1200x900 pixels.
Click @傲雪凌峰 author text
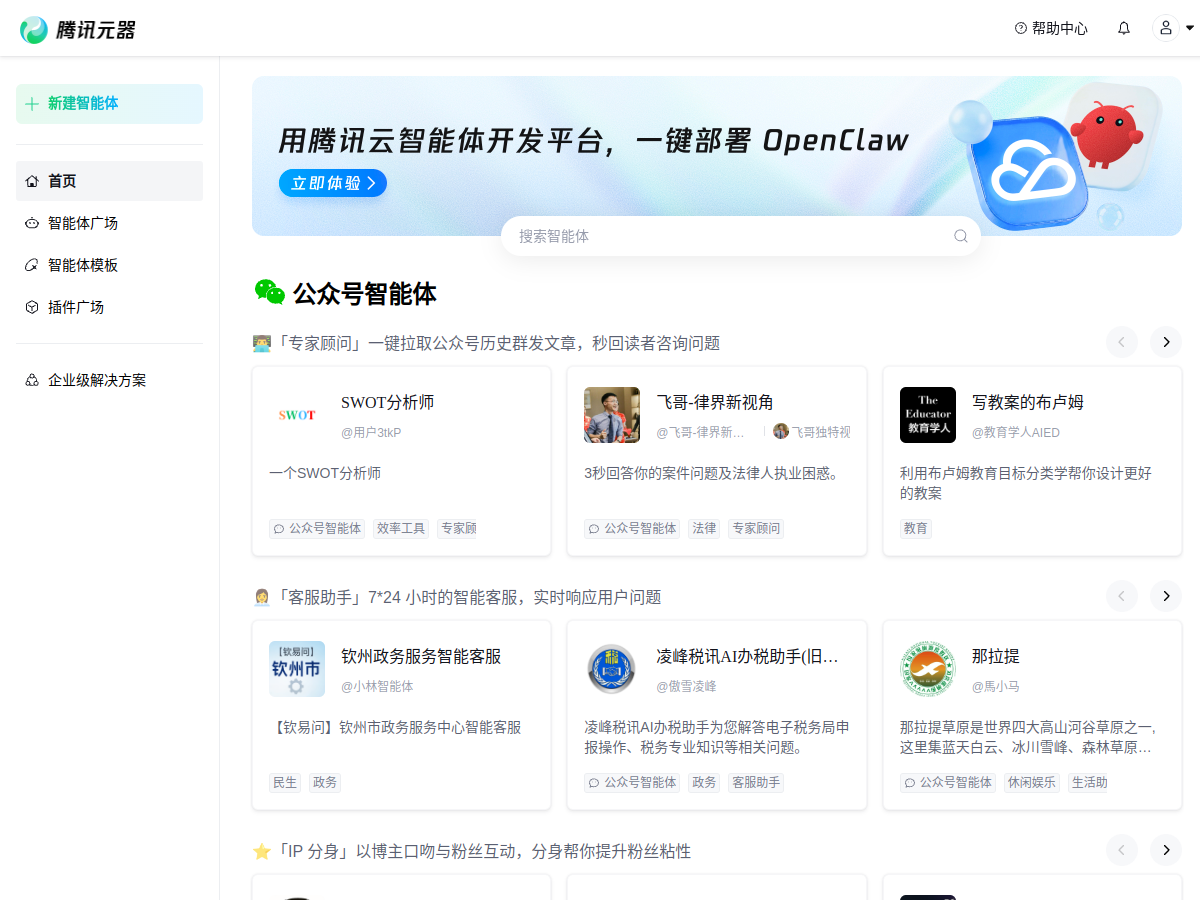pos(686,687)
